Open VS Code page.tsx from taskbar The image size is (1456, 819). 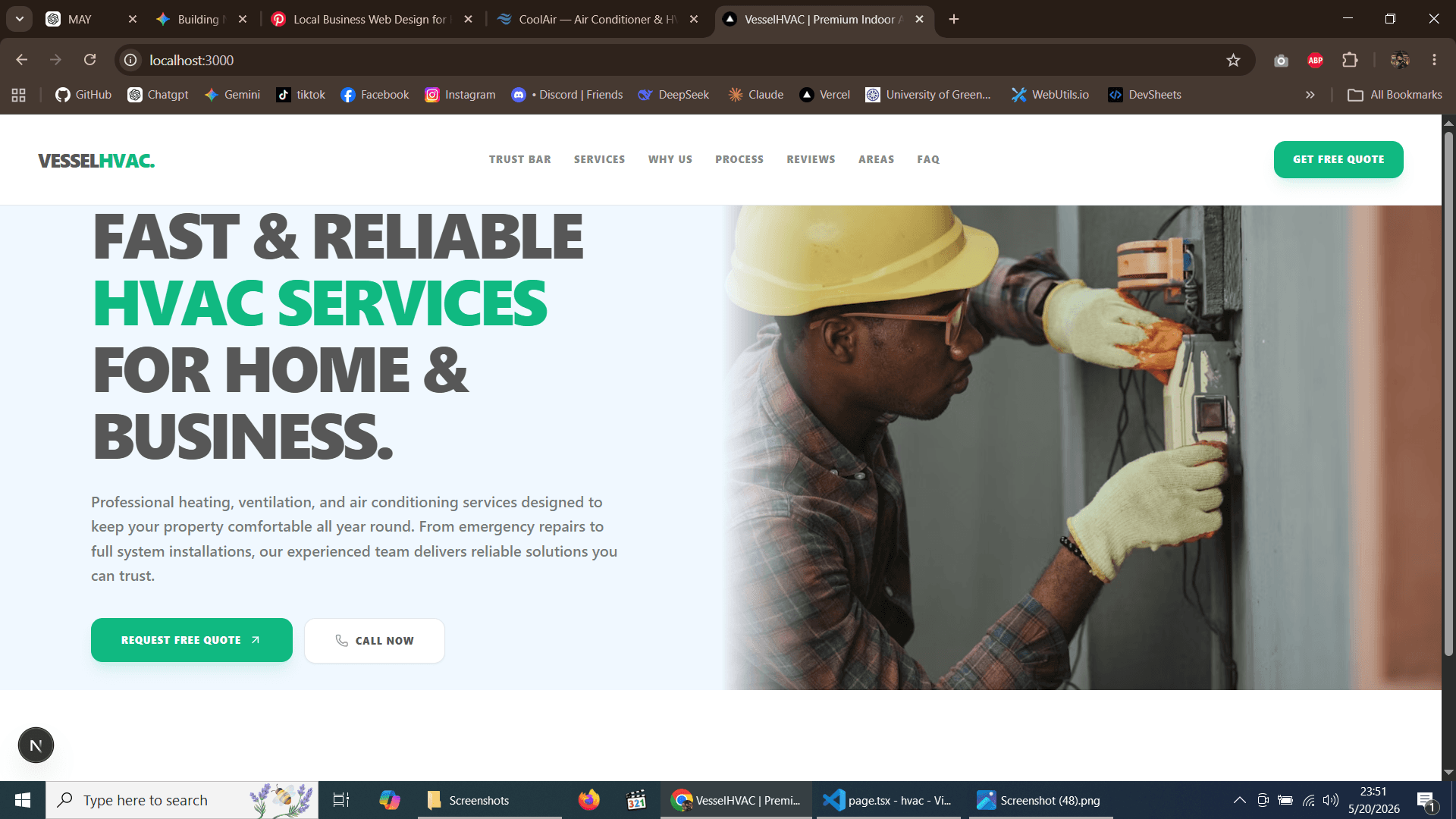888,800
